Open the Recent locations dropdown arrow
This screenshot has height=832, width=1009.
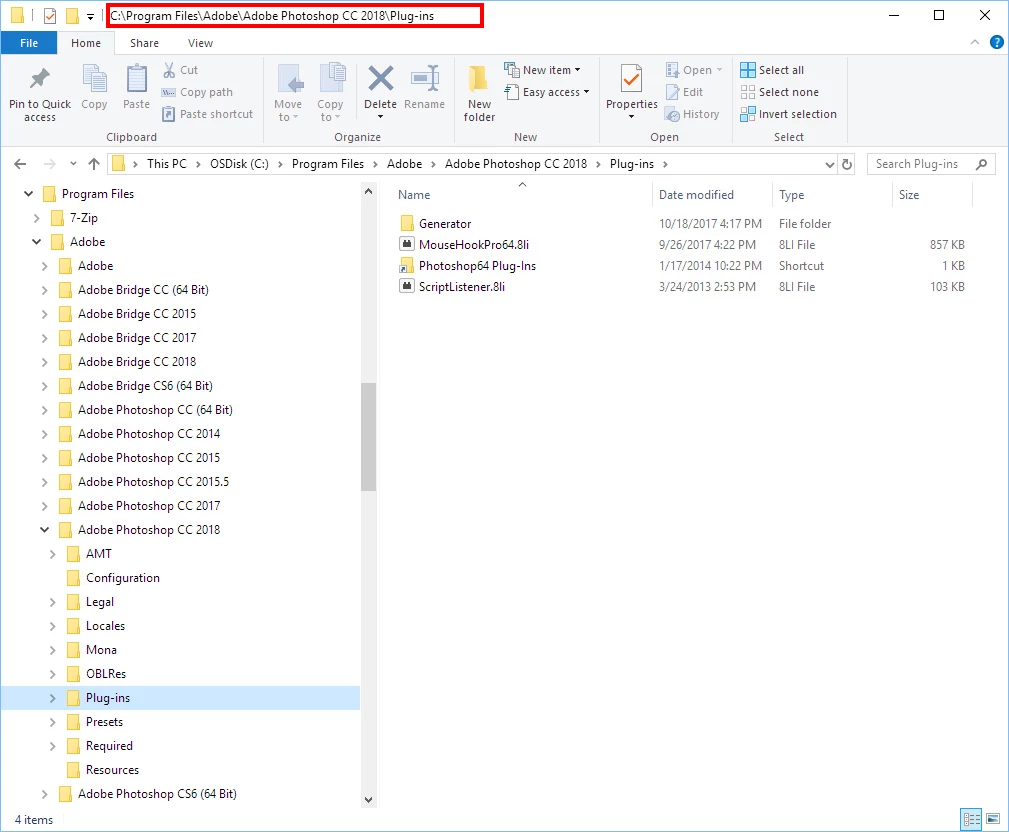click(x=73, y=164)
